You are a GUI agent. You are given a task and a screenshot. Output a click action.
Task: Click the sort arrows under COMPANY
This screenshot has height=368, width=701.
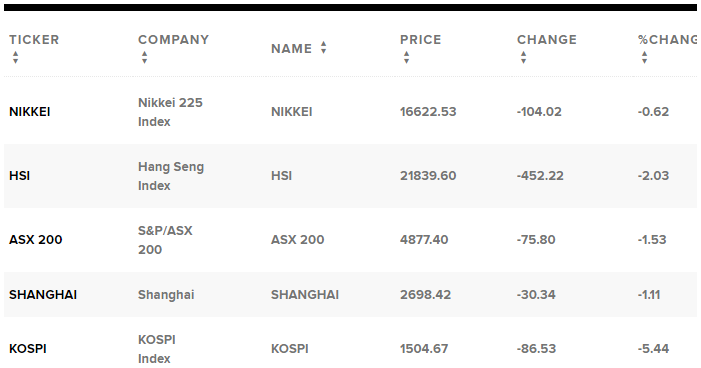[x=144, y=57]
